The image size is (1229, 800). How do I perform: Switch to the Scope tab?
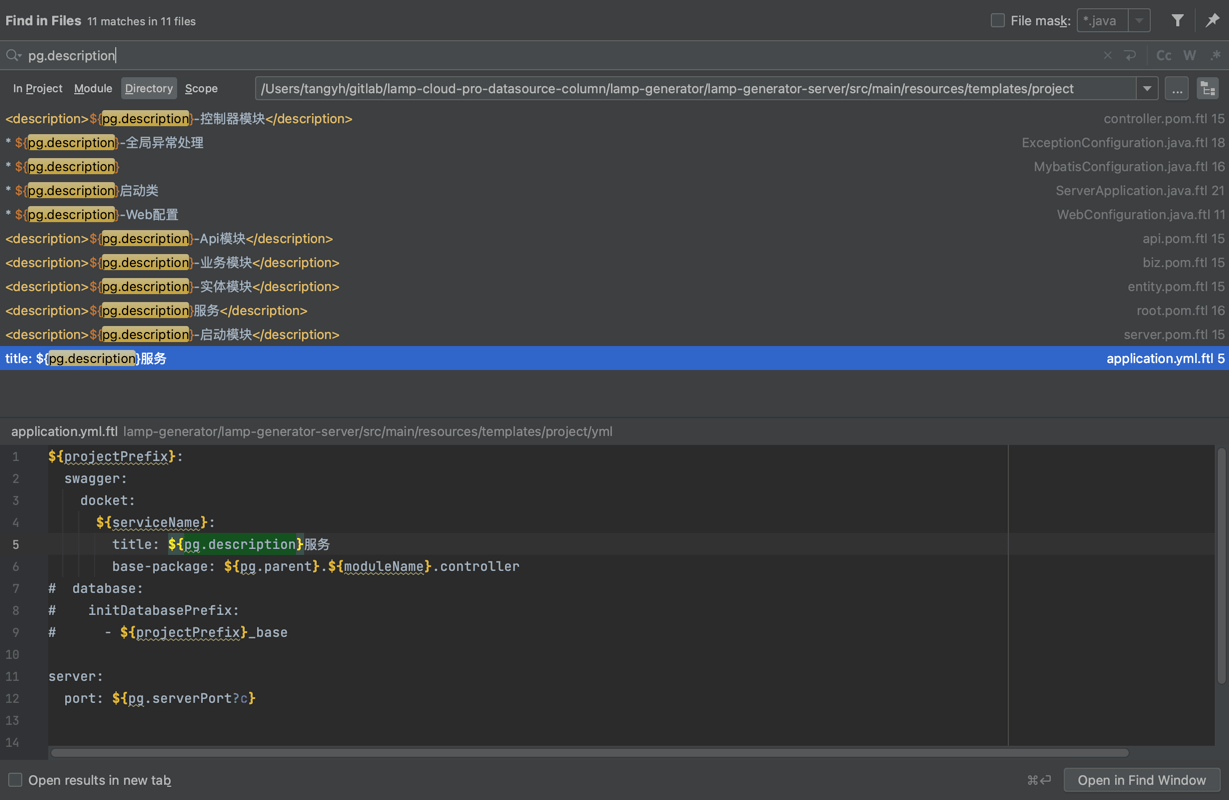point(201,89)
